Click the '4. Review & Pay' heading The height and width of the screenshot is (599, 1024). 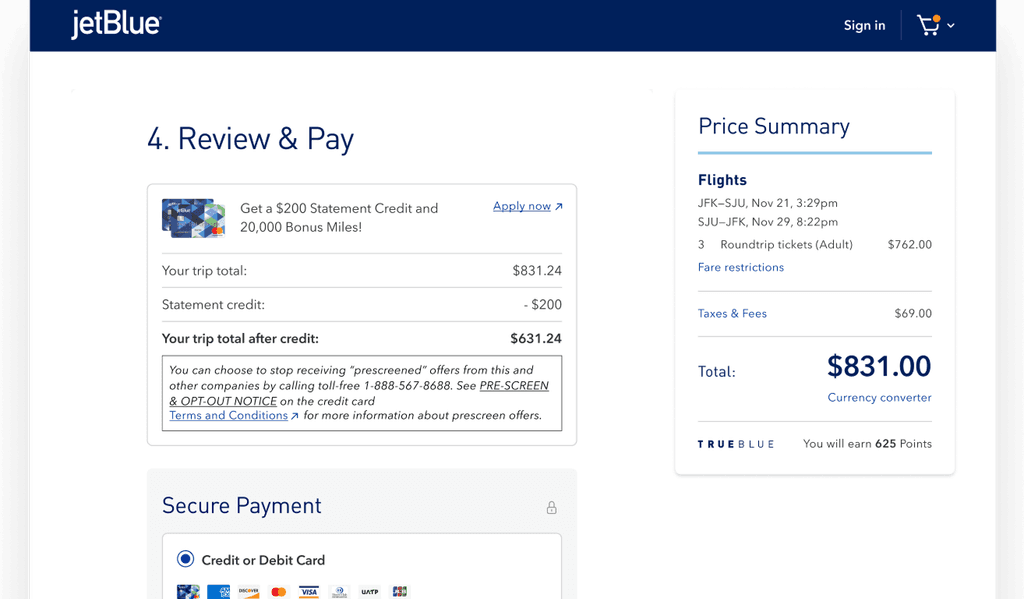(251, 138)
